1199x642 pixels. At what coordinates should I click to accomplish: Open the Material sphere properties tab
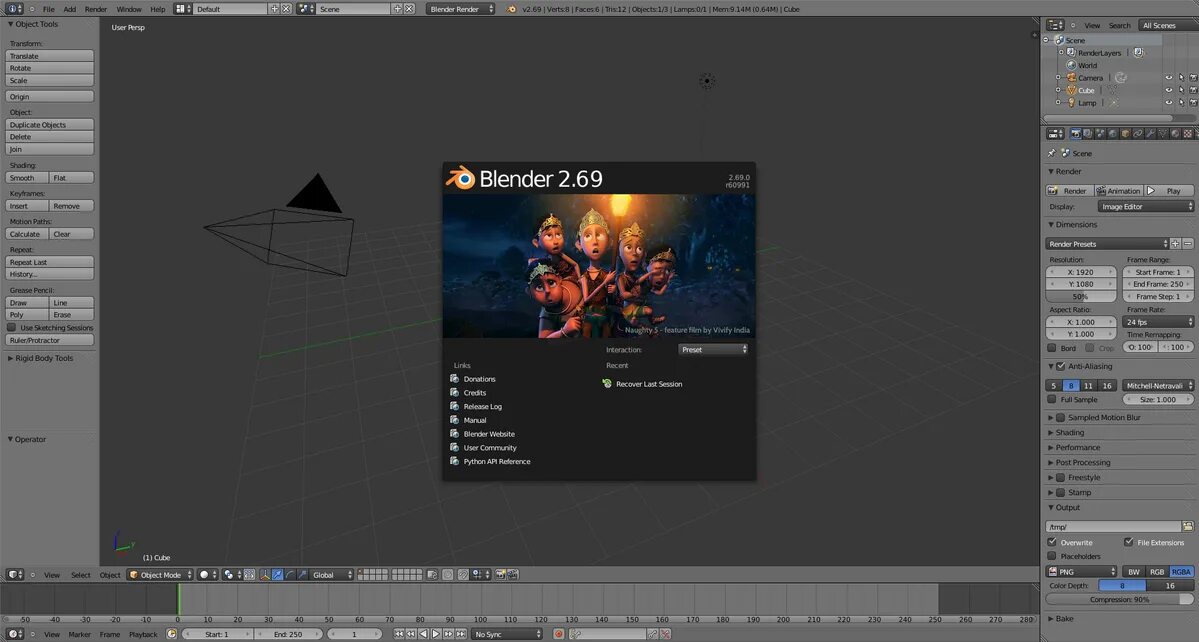point(1175,134)
